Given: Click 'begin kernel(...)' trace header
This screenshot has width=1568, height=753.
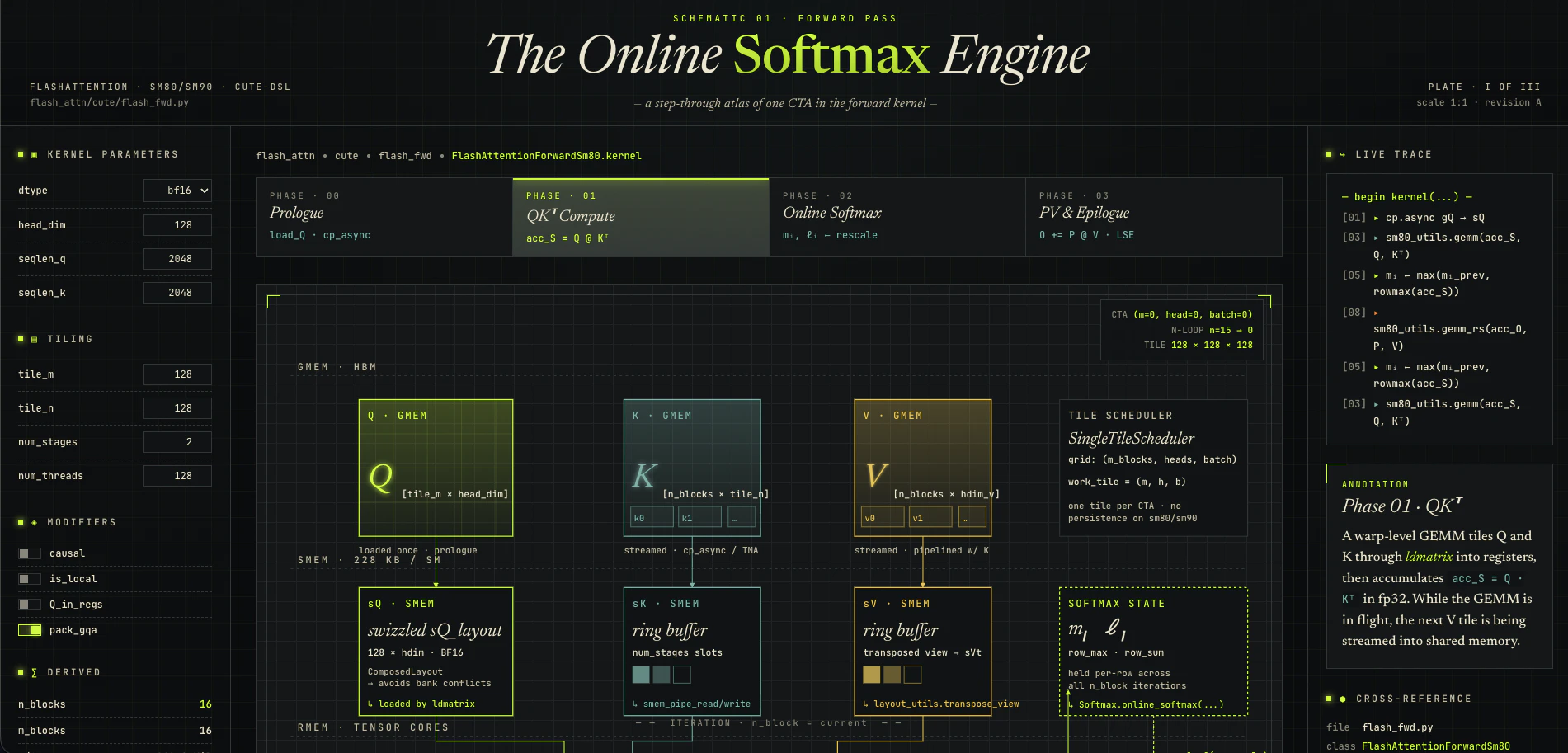Looking at the screenshot, I should (1407, 197).
